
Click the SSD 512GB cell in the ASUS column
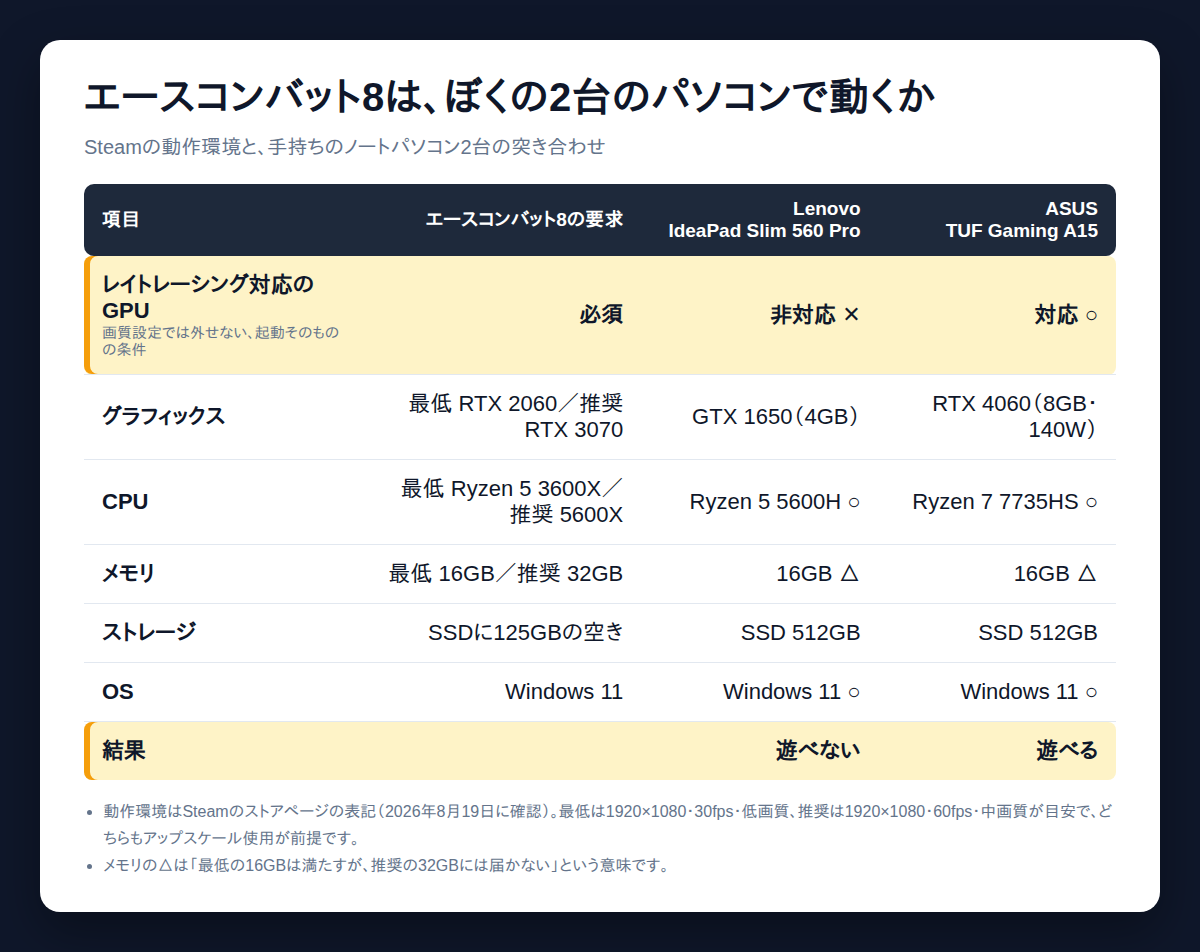click(x=1038, y=633)
